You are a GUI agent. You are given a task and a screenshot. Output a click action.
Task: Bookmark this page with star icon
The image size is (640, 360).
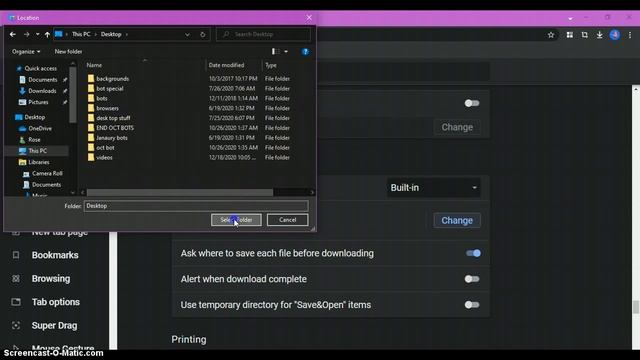pos(551,35)
